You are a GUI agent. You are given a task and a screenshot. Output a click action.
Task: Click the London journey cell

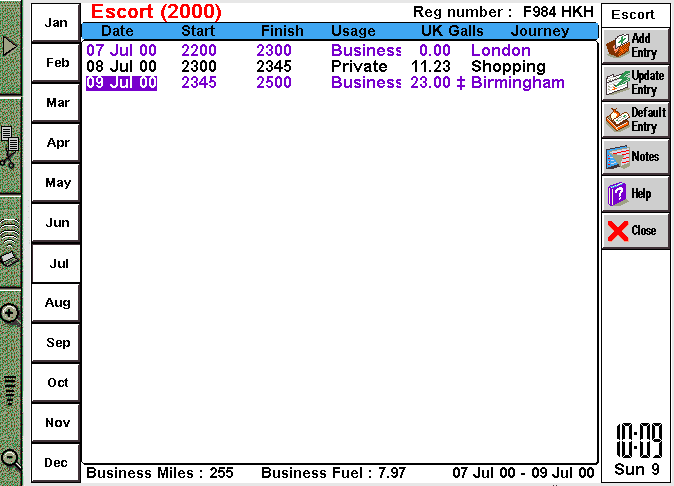coord(501,50)
